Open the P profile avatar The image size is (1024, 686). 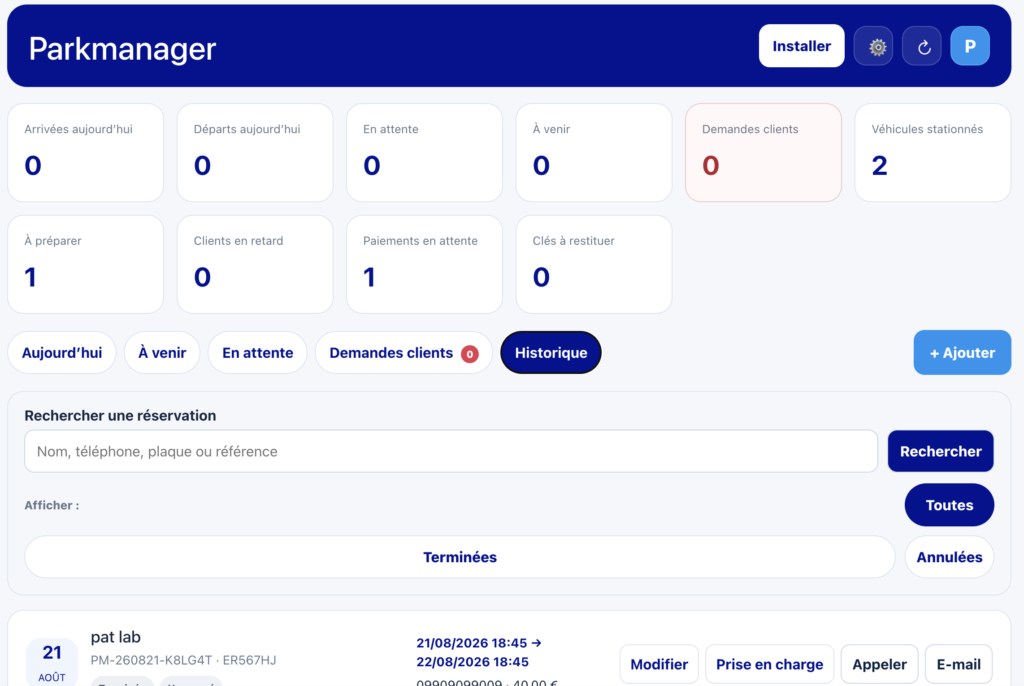click(x=970, y=46)
